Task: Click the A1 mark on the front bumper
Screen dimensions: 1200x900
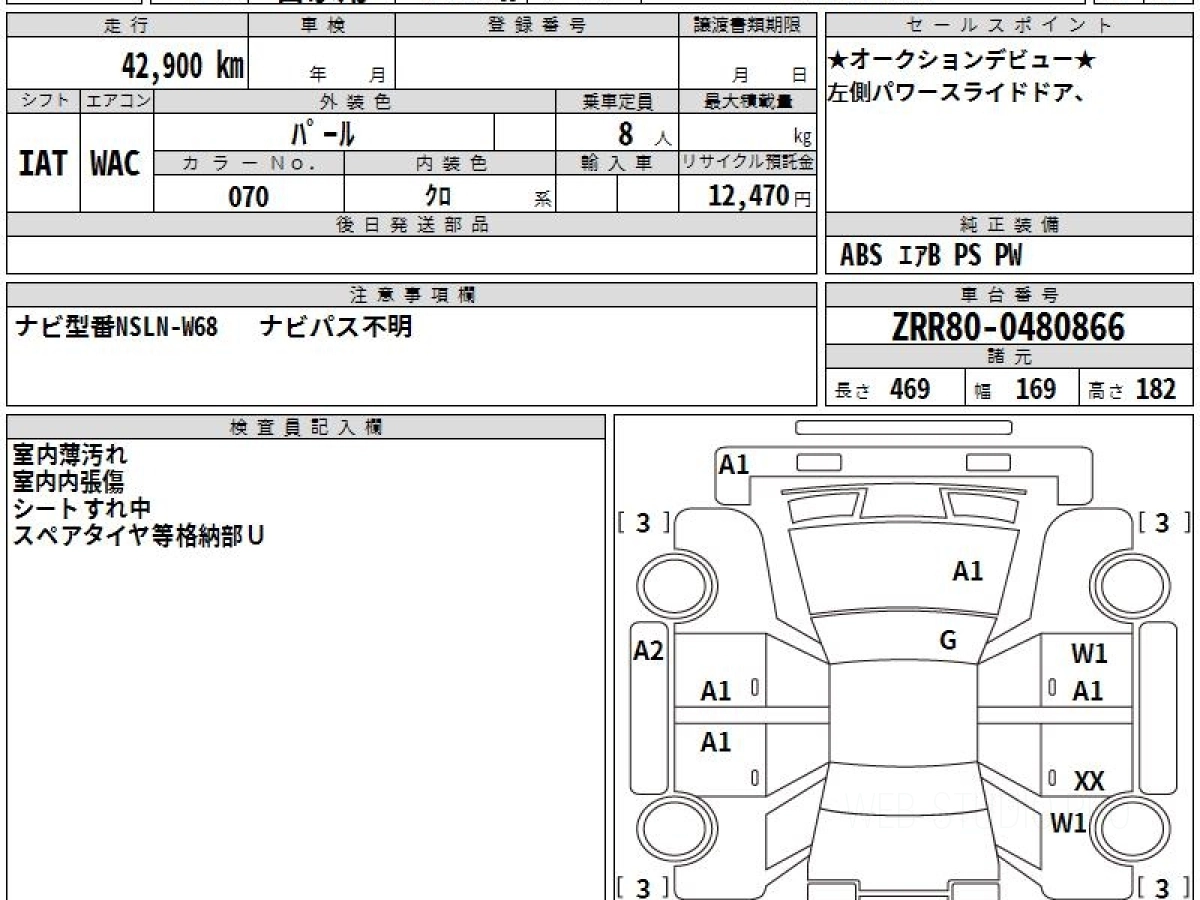Action: tap(734, 464)
